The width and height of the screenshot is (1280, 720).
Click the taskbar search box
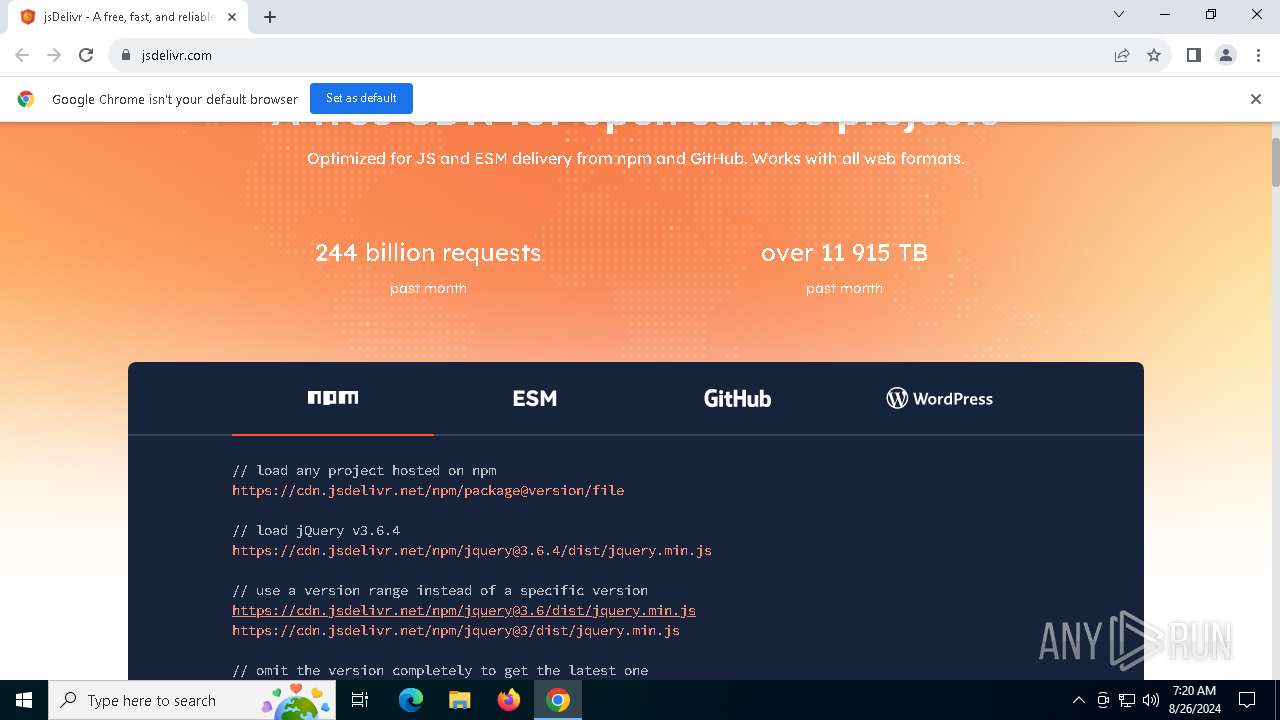click(193, 700)
